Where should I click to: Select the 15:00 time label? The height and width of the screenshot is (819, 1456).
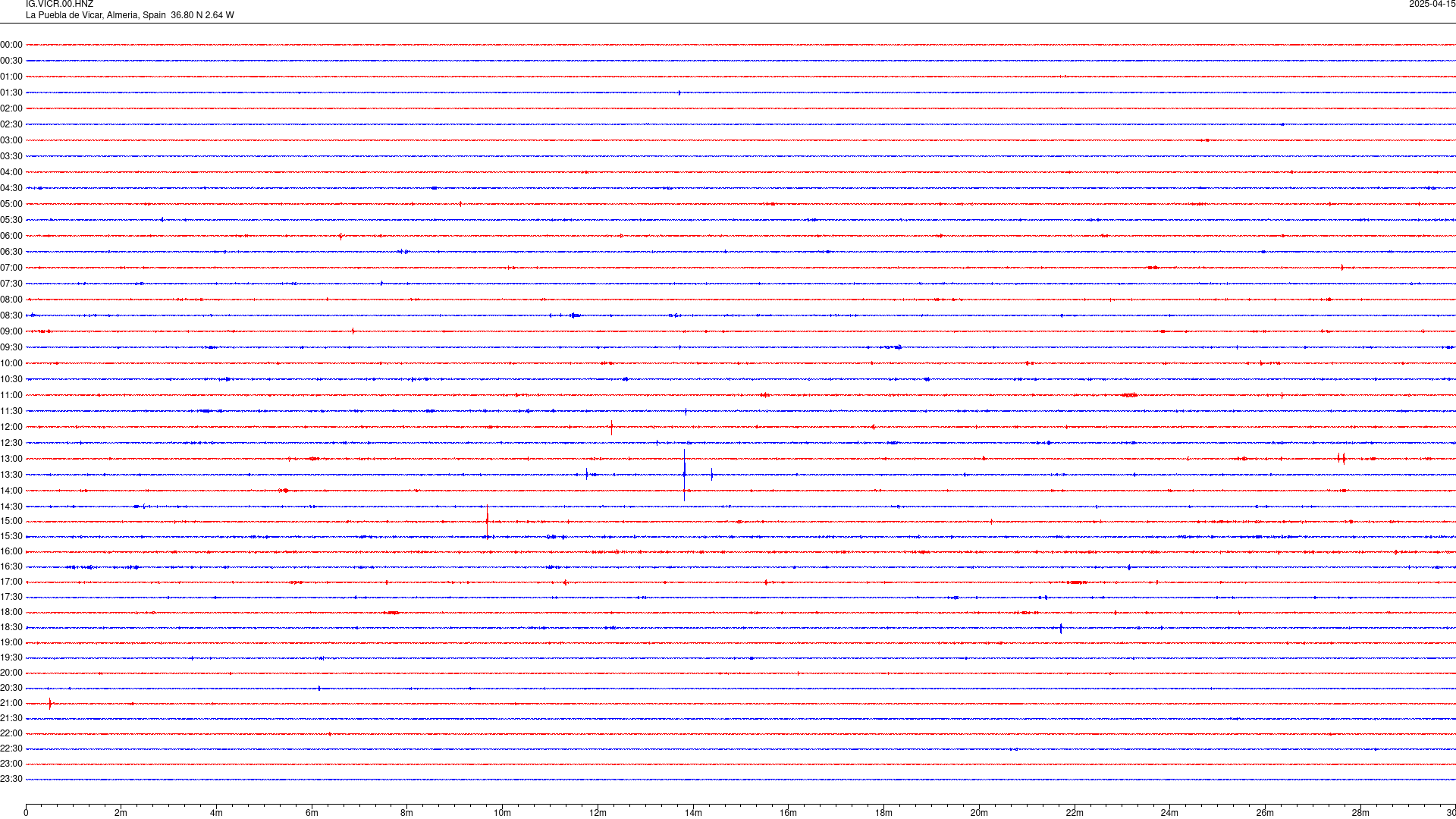pos(11,521)
